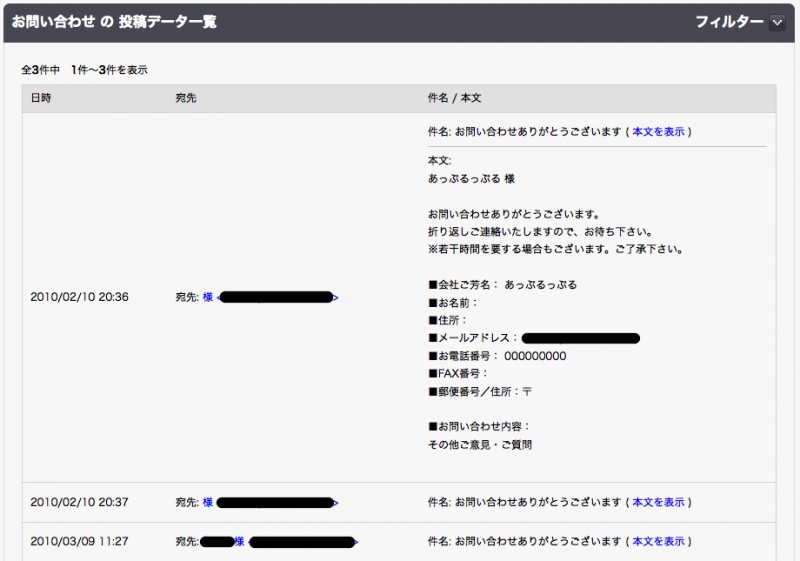800x561 pixels.
Task: Show body text for the 20:37 message
Action: click(658, 502)
